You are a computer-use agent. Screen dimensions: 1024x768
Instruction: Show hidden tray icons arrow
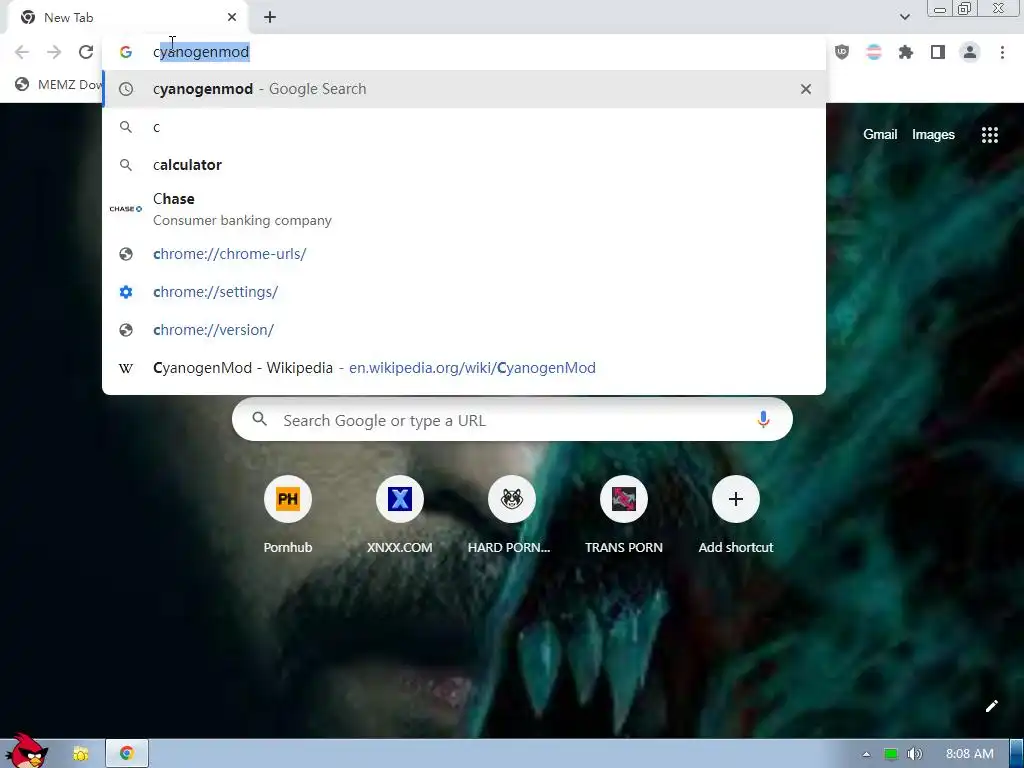866,754
